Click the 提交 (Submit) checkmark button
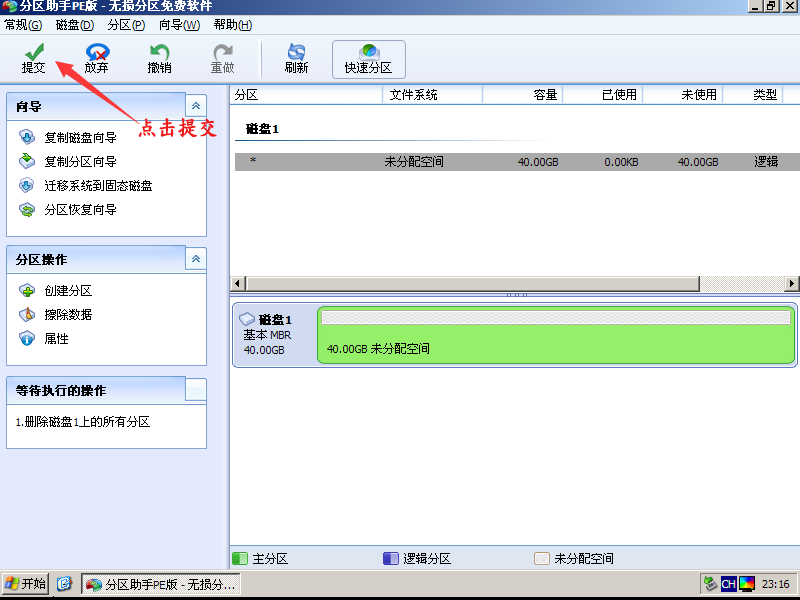 34,58
